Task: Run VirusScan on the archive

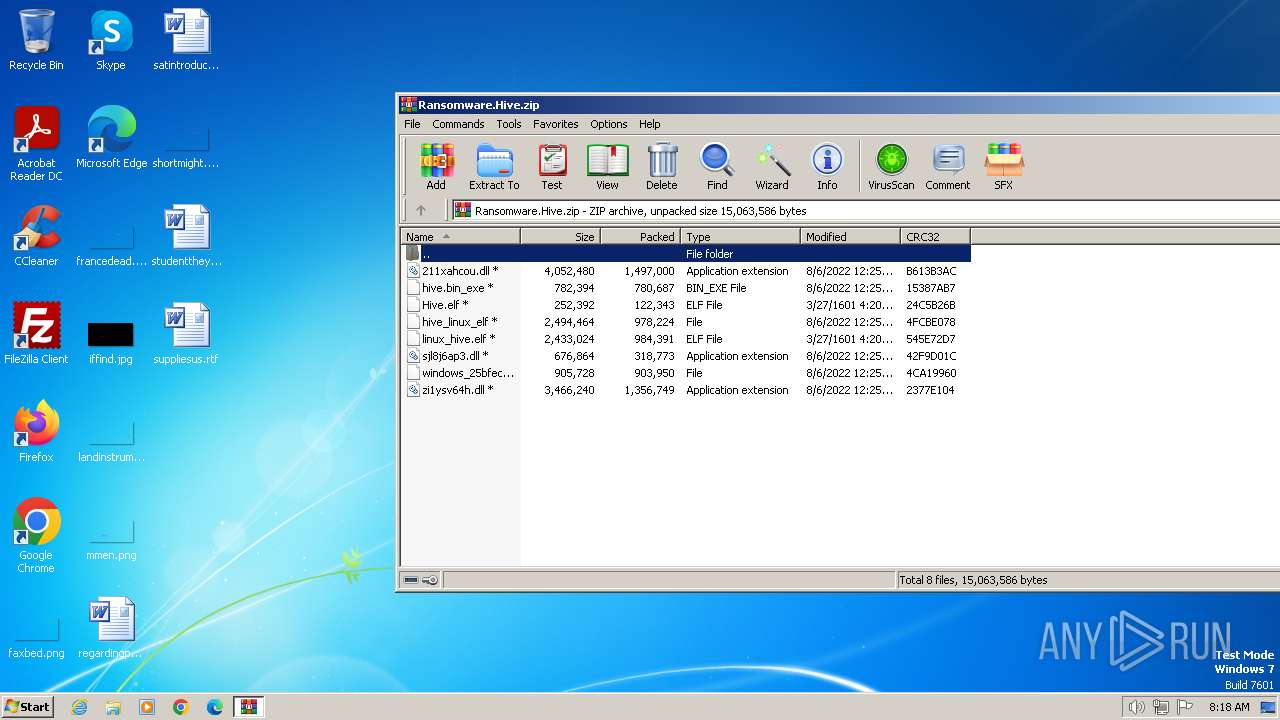Action: [891, 166]
